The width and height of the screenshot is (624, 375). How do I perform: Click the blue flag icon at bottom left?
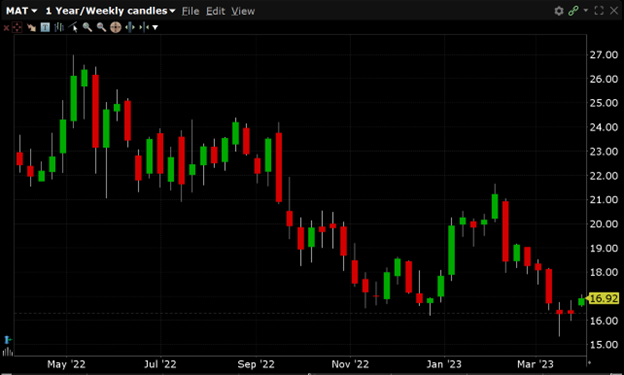coord(8,340)
